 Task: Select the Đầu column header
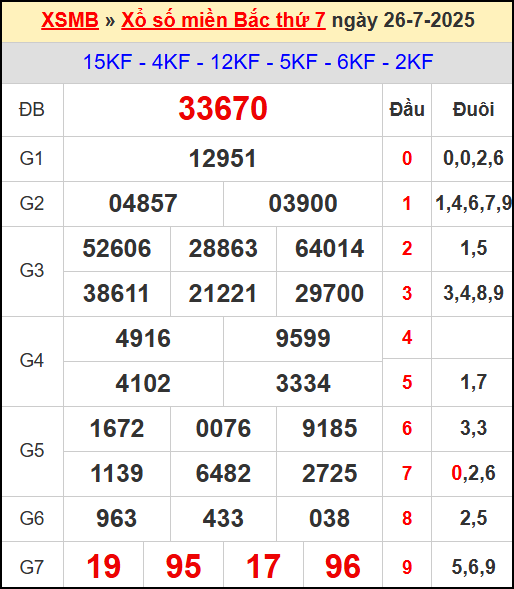tap(407, 109)
